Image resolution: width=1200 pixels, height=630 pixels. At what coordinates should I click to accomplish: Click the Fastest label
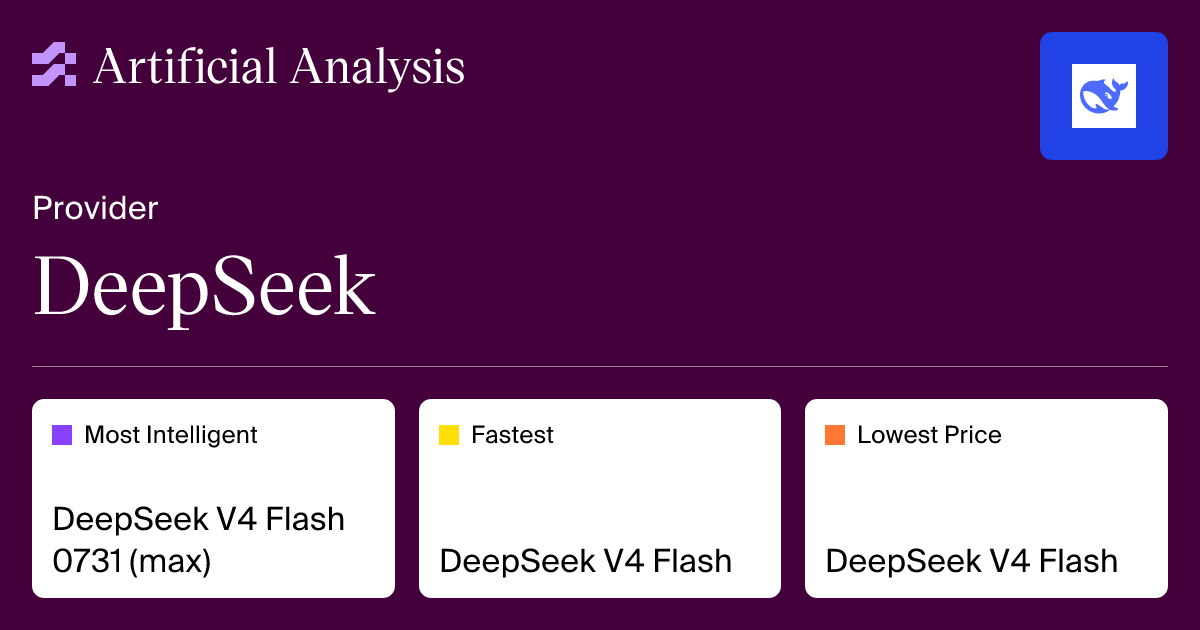point(512,435)
